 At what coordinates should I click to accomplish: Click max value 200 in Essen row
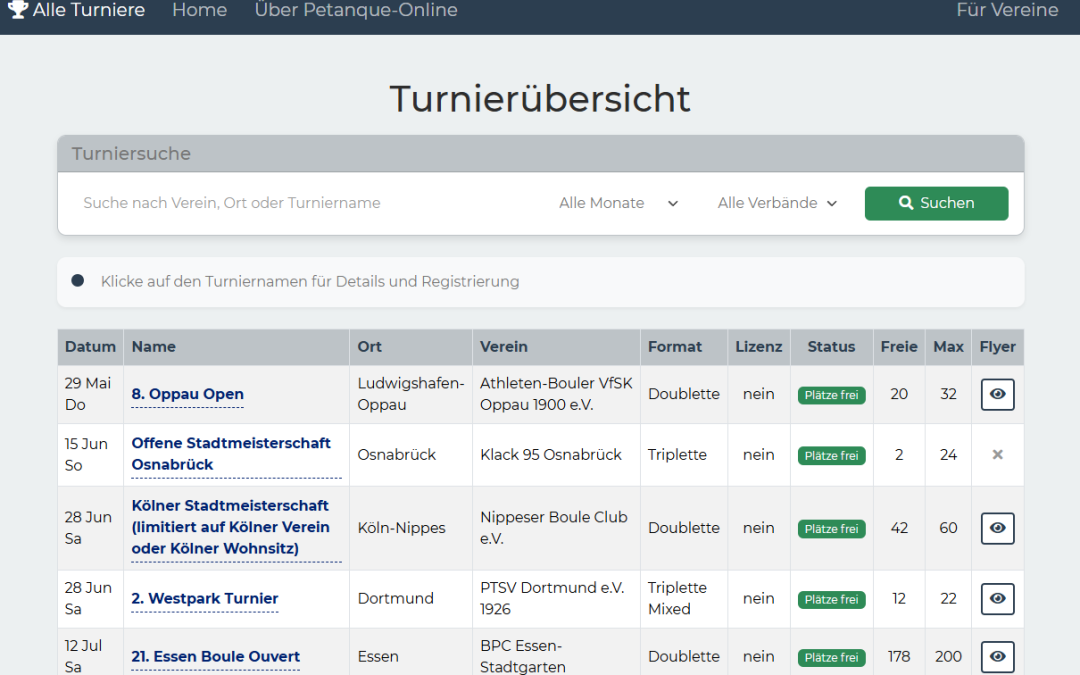[x=948, y=656]
